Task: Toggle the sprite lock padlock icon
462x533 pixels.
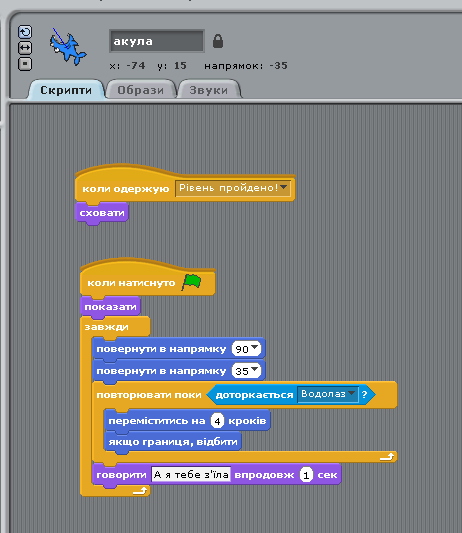Action: click(218, 41)
